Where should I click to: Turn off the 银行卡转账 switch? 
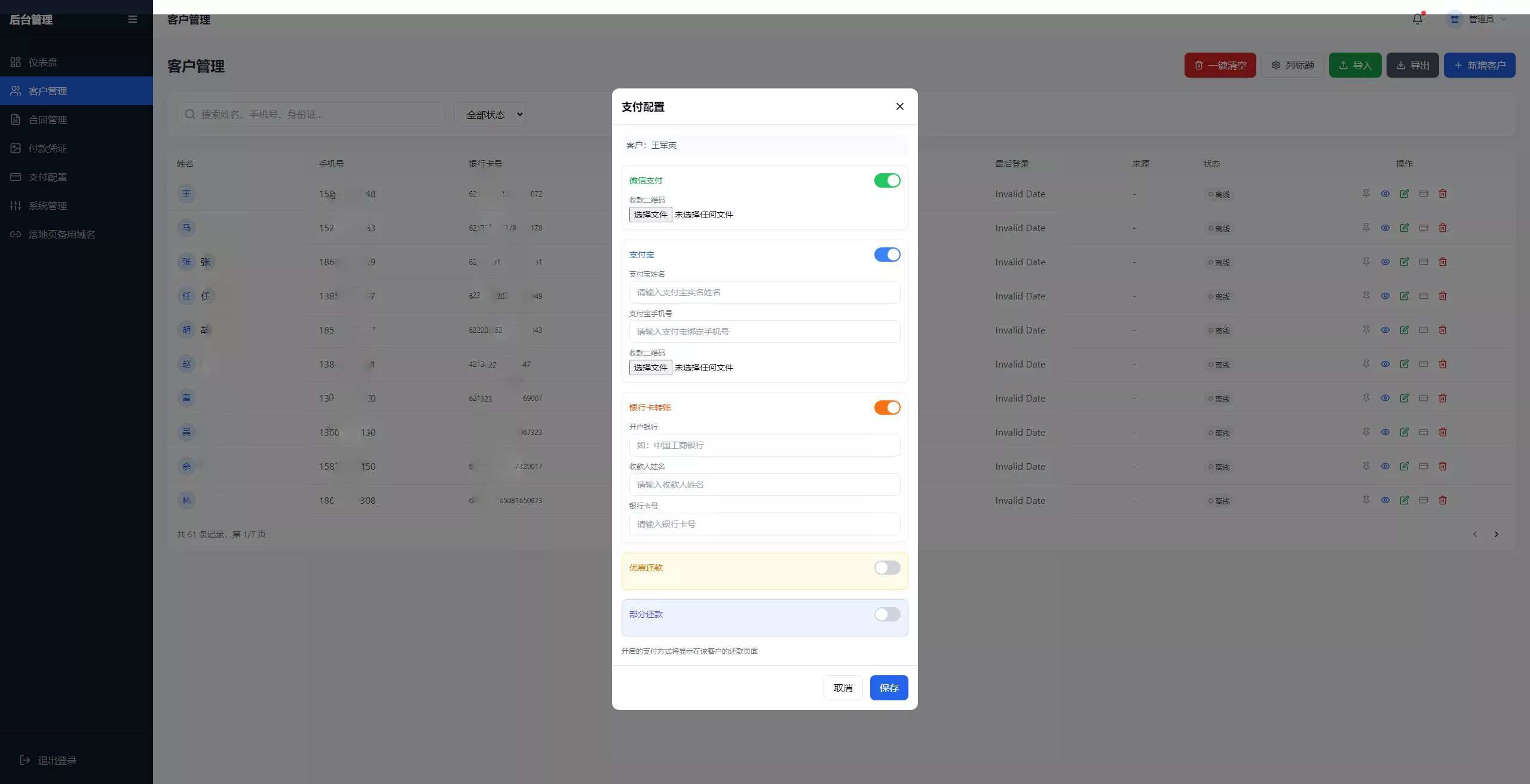887,408
